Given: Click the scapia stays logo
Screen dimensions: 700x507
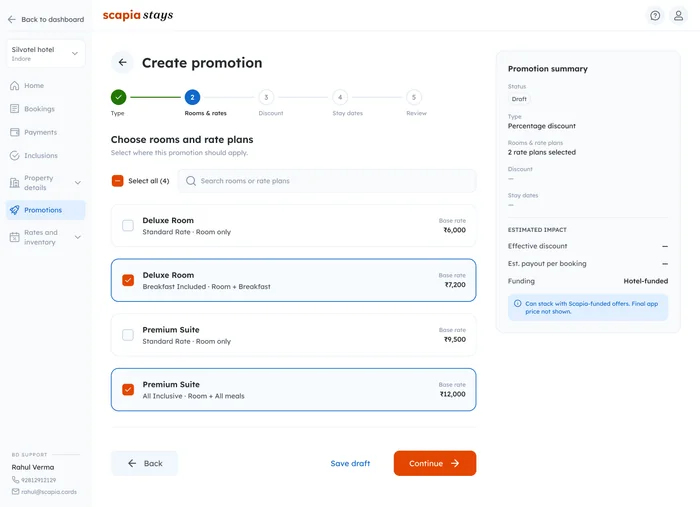Looking at the screenshot, I should pos(138,15).
